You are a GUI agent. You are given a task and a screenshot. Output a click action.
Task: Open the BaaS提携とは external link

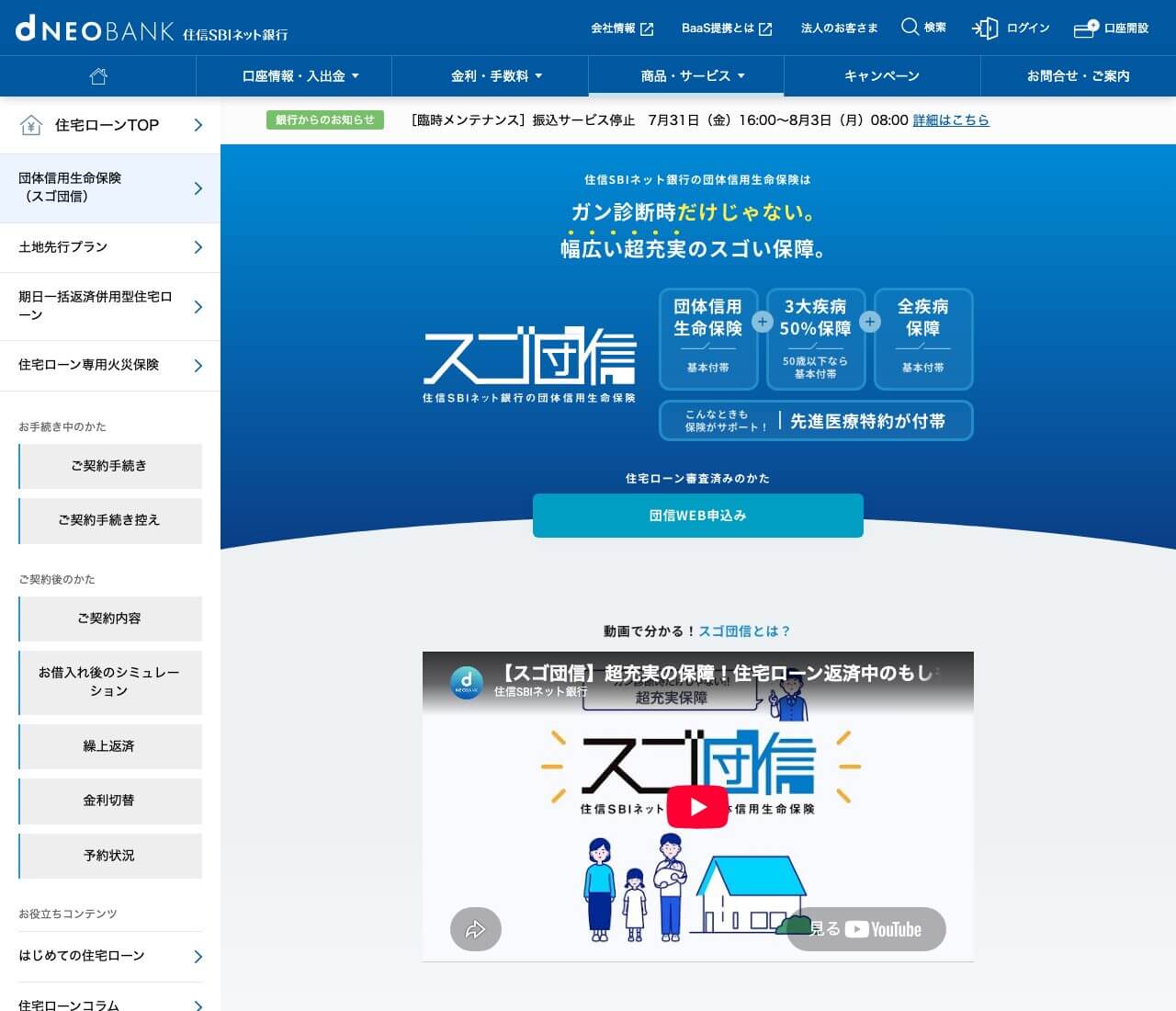click(x=727, y=28)
